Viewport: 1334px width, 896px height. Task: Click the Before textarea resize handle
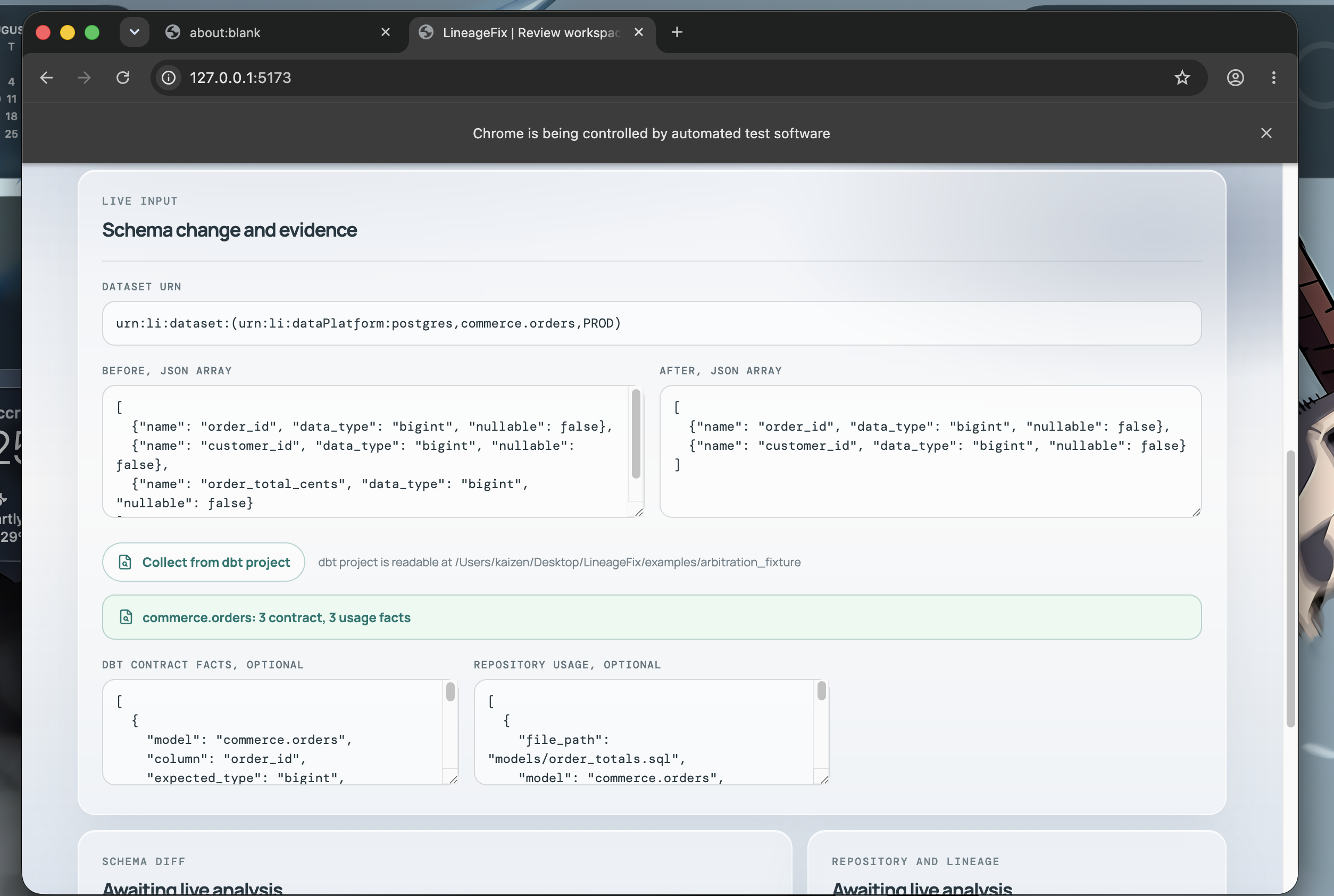pyautogui.click(x=638, y=512)
